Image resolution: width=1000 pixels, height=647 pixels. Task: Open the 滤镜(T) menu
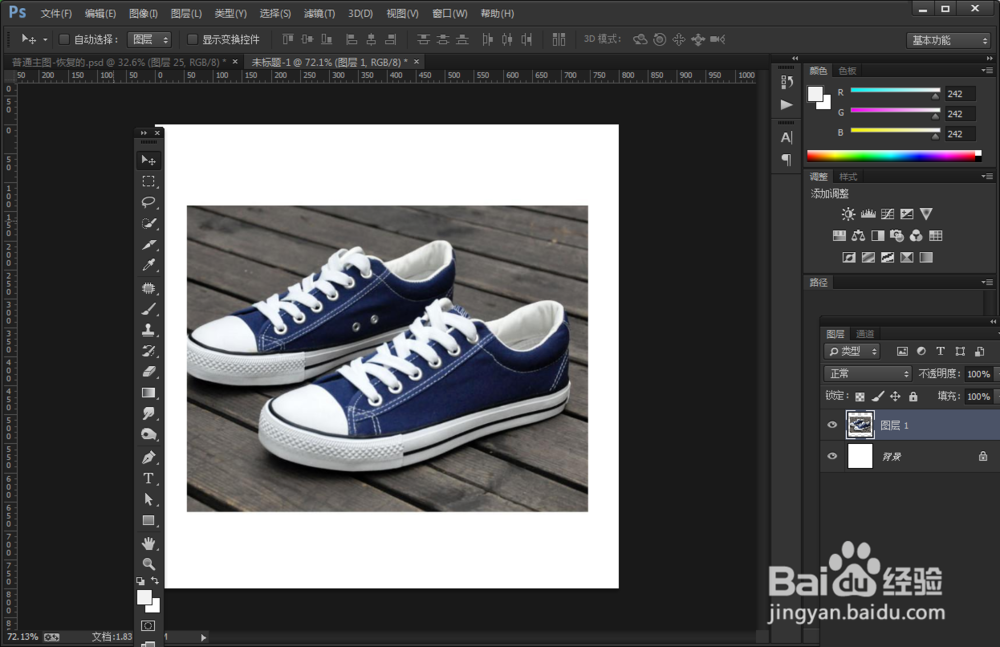point(319,14)
